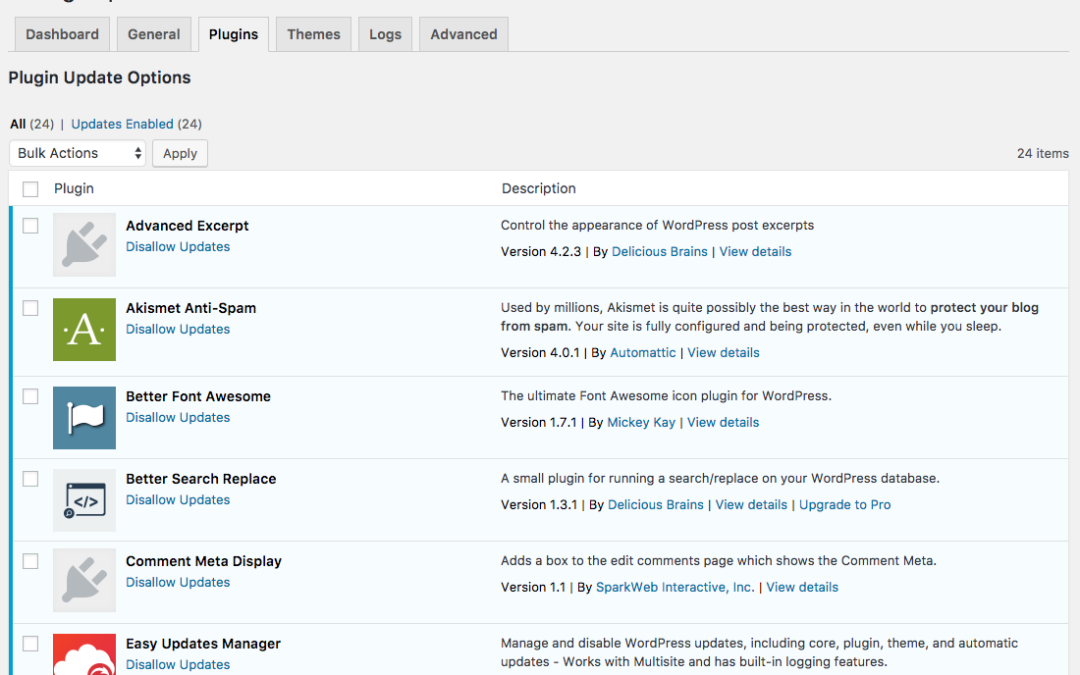
Task: Check the Better Search Replace row checkbox
Action: 30,479
